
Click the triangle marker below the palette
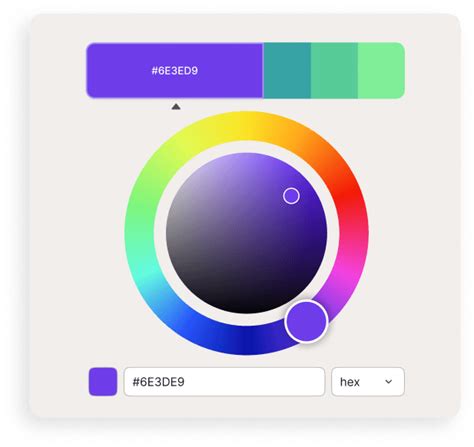[x=176, y=107]
